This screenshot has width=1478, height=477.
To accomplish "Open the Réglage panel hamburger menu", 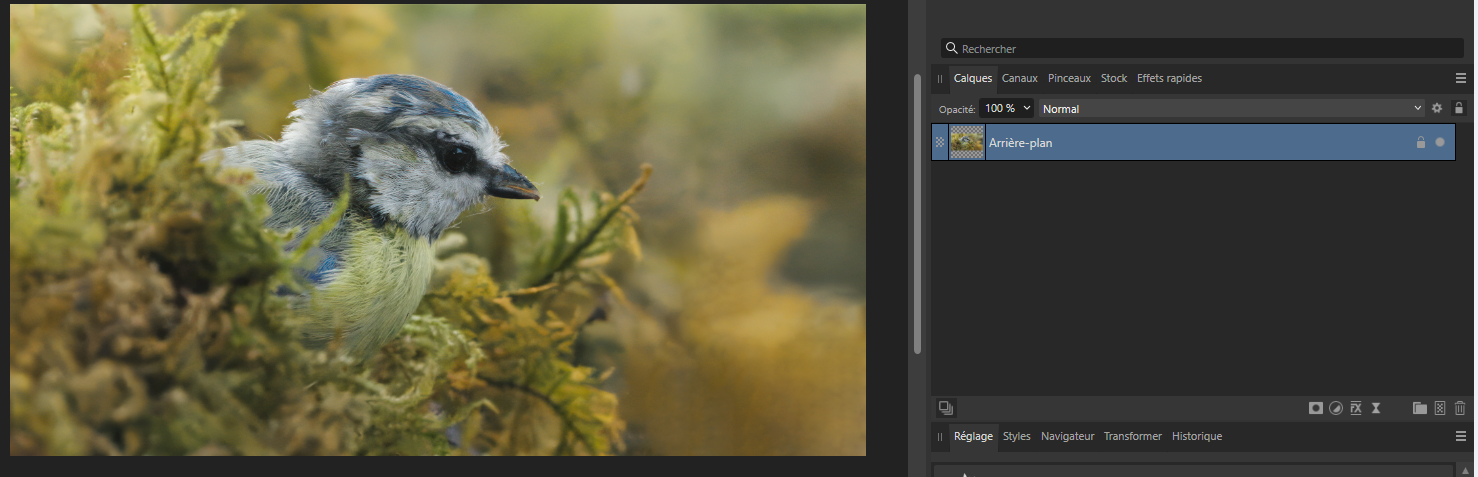I will tap(1461, 436).
